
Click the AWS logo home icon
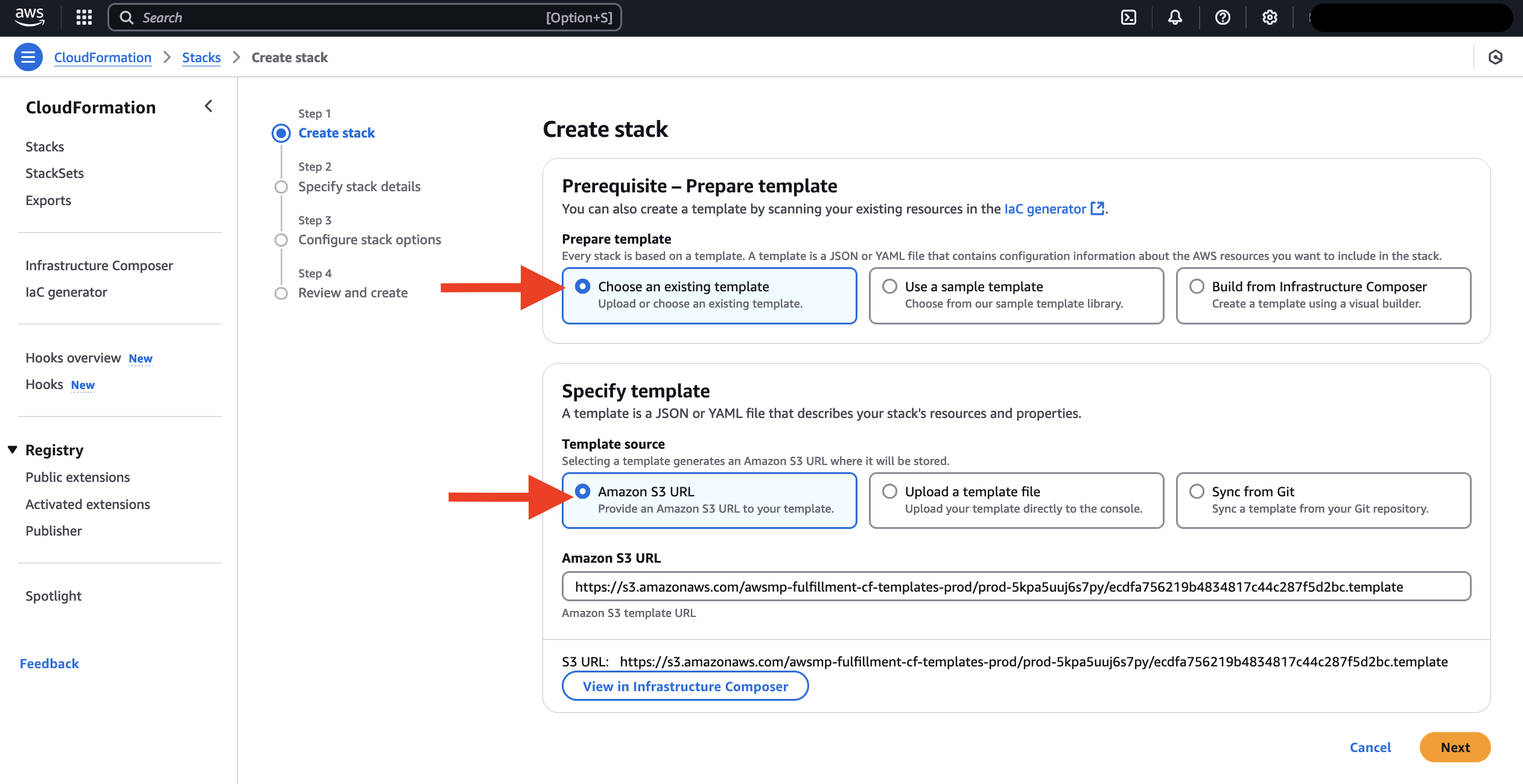(x=30, y=17)
